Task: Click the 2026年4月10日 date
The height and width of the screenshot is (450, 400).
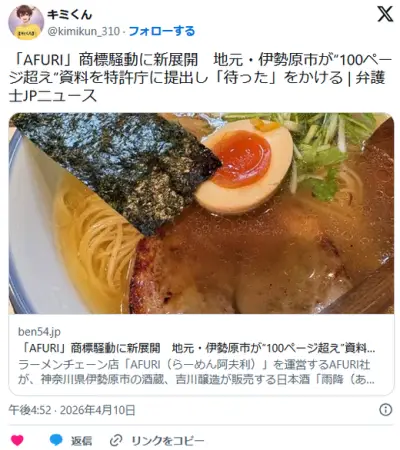Action: point(97,410)
